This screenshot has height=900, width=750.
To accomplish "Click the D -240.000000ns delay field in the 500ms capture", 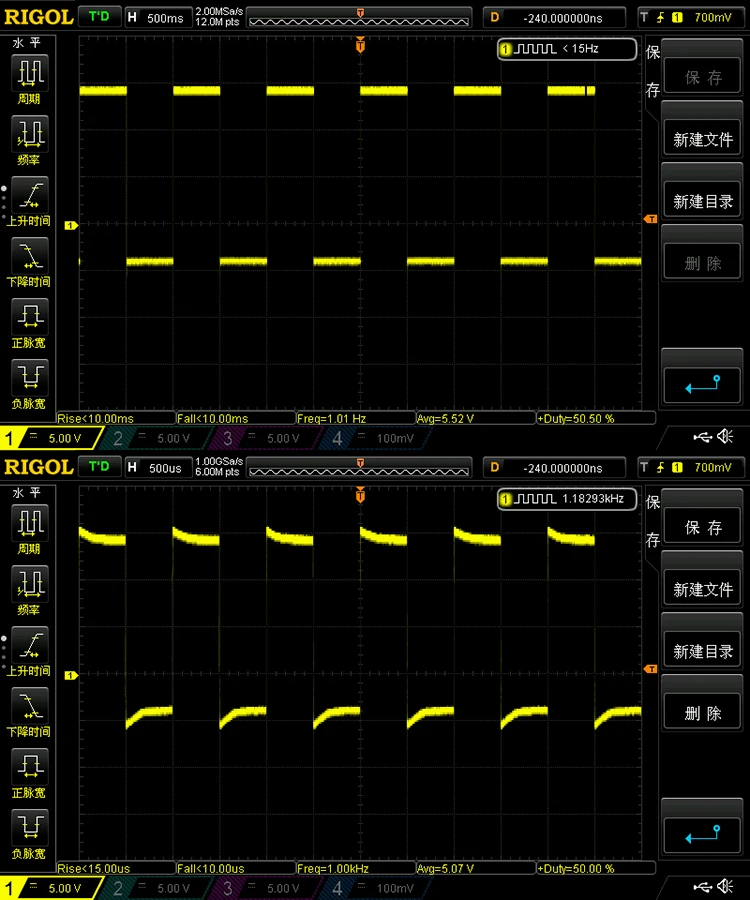I will (554, 18).
